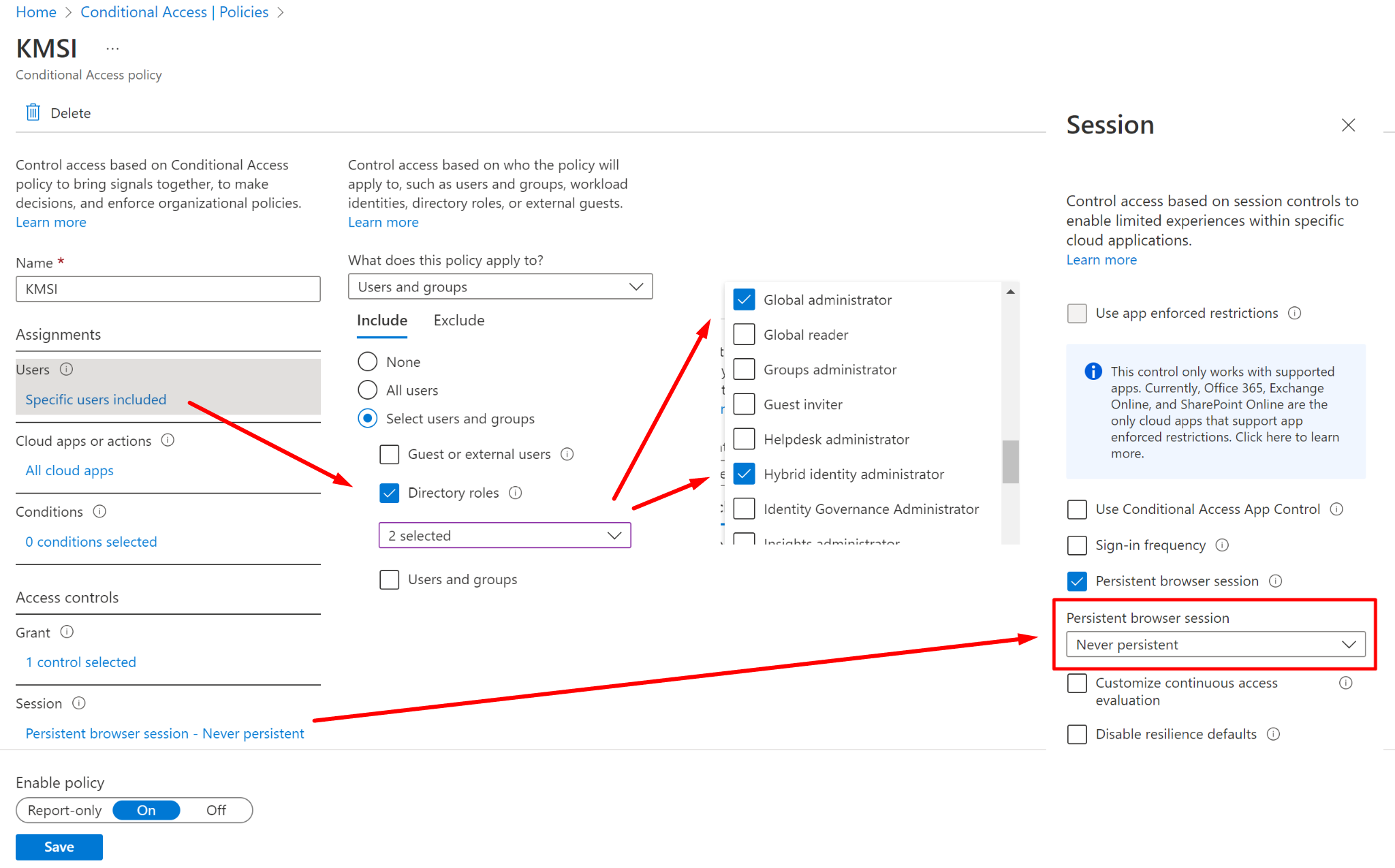1395x868 pixels.
Task: Click info icon for Disable resilience defaults
Action: point(1273,734)
